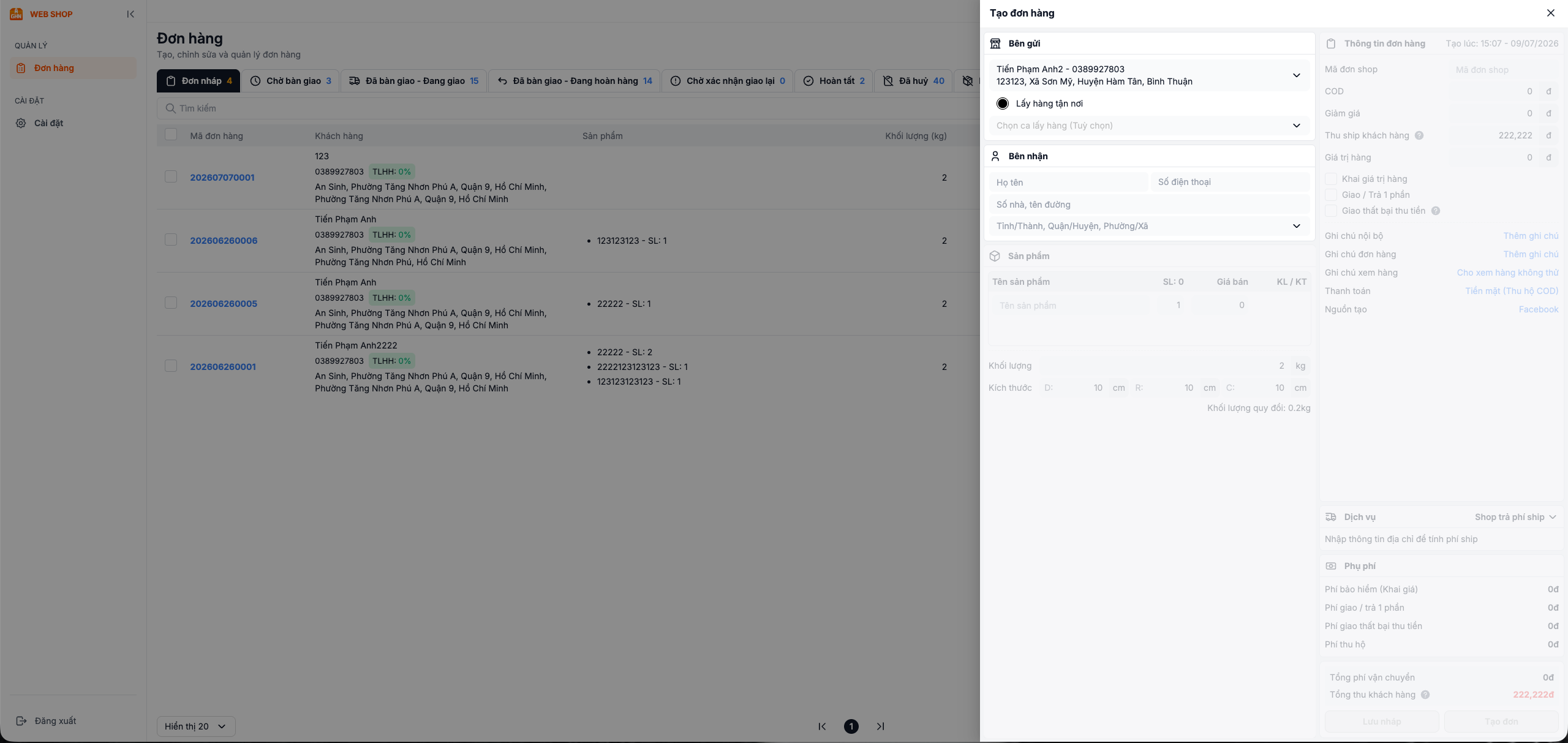Image resolution: width=1568 pixels, height=743 pixels.
Task: Open order link 202607070001
Action: (222, 178)
